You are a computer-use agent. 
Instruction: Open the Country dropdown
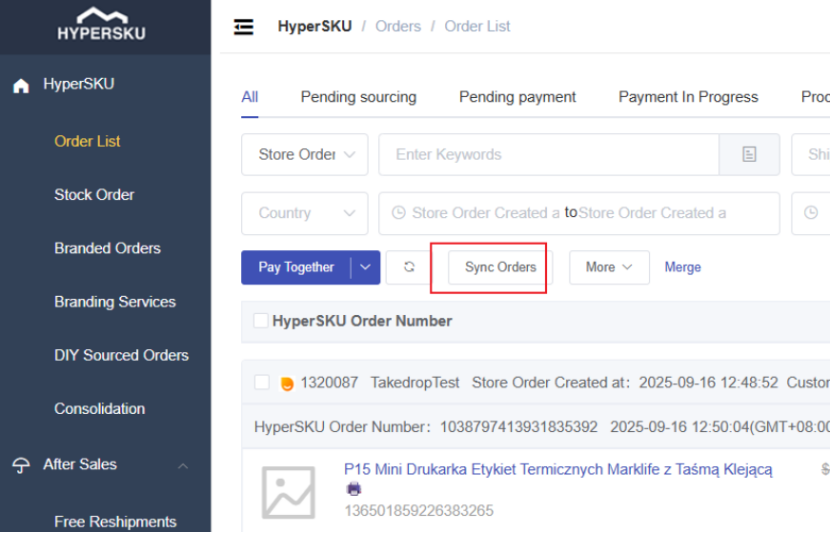[x=305, y=213]
